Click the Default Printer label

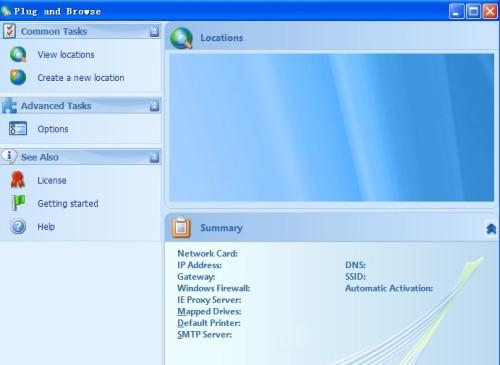point(209,323)
